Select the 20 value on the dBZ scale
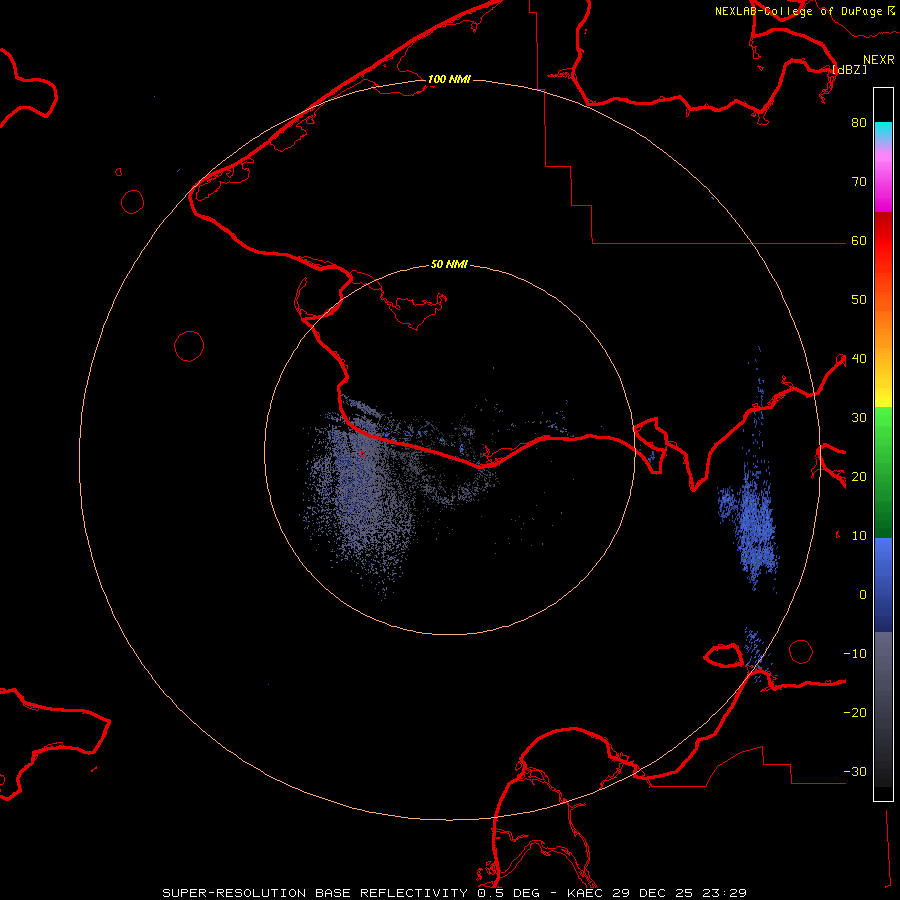Screen dimensions: 900x900 click(859, 476)
